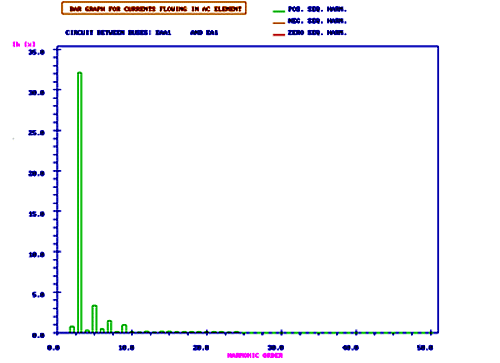Click the 30.0 x-axis tick label
This screenshot has width=500, height=363.
click(x=276, y=348)
